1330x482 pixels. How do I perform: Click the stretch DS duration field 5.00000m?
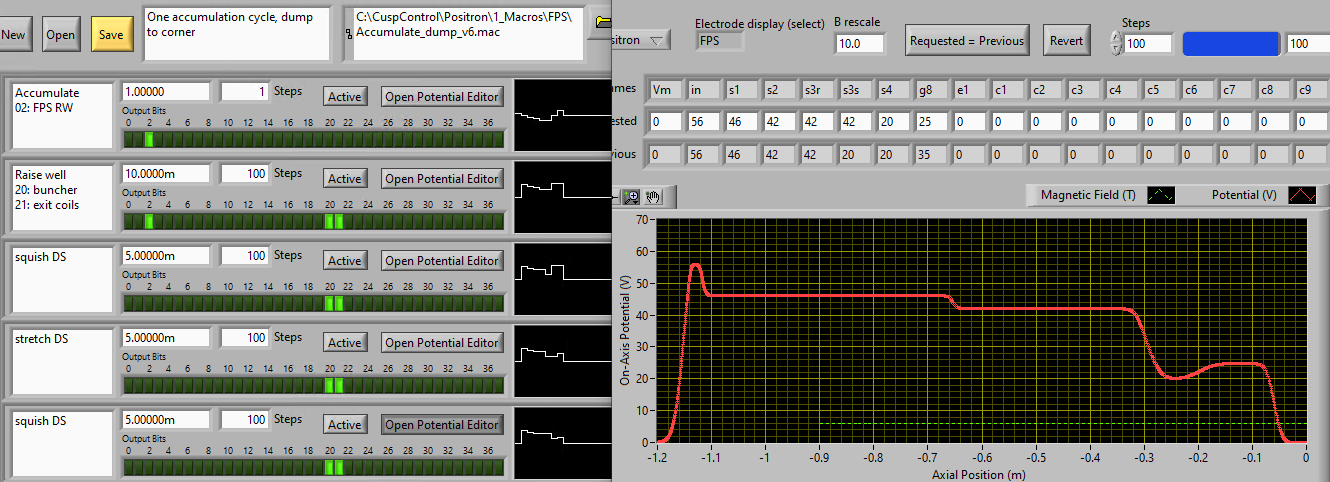tap(165, 338)
